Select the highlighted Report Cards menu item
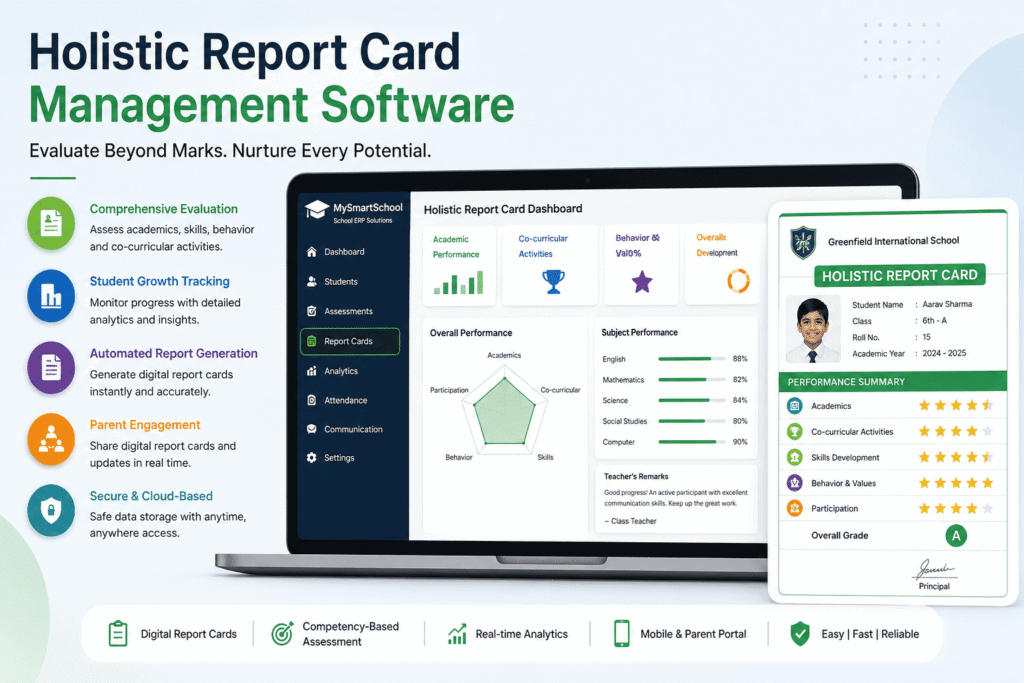Viewport: 1024px width, 683px height. point(350,341)
